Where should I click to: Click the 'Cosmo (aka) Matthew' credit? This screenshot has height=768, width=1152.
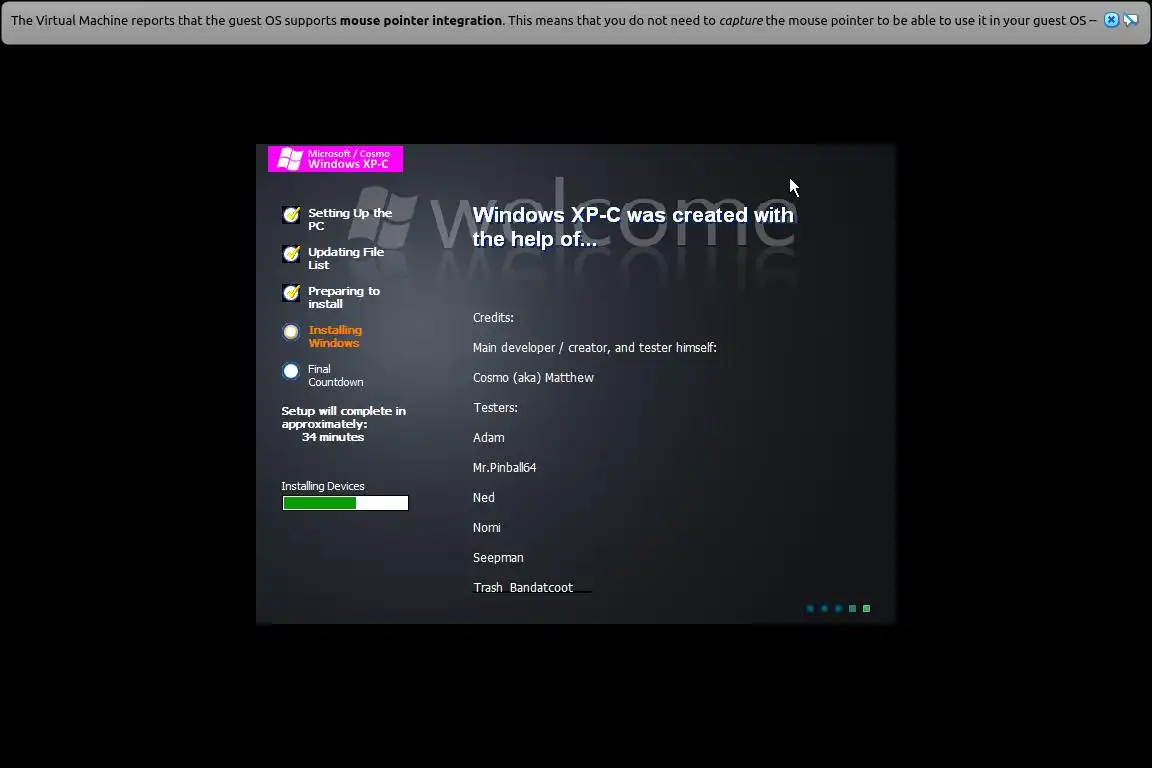coord(533,378)
